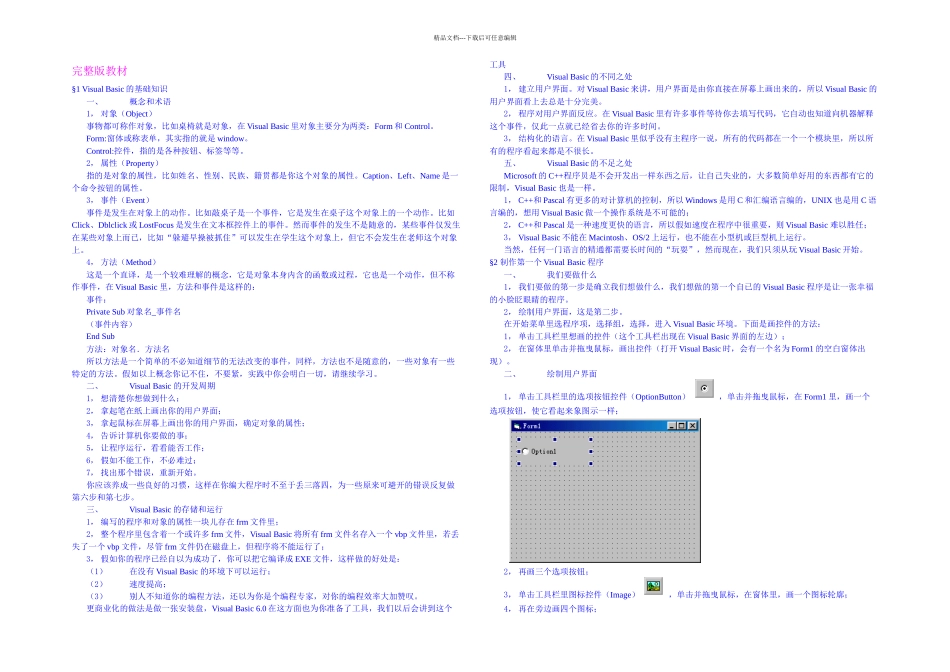Click the line beginning 'Form:窗体或称表单'
Screen dimensions: 950x672
[x=167, y=138]
